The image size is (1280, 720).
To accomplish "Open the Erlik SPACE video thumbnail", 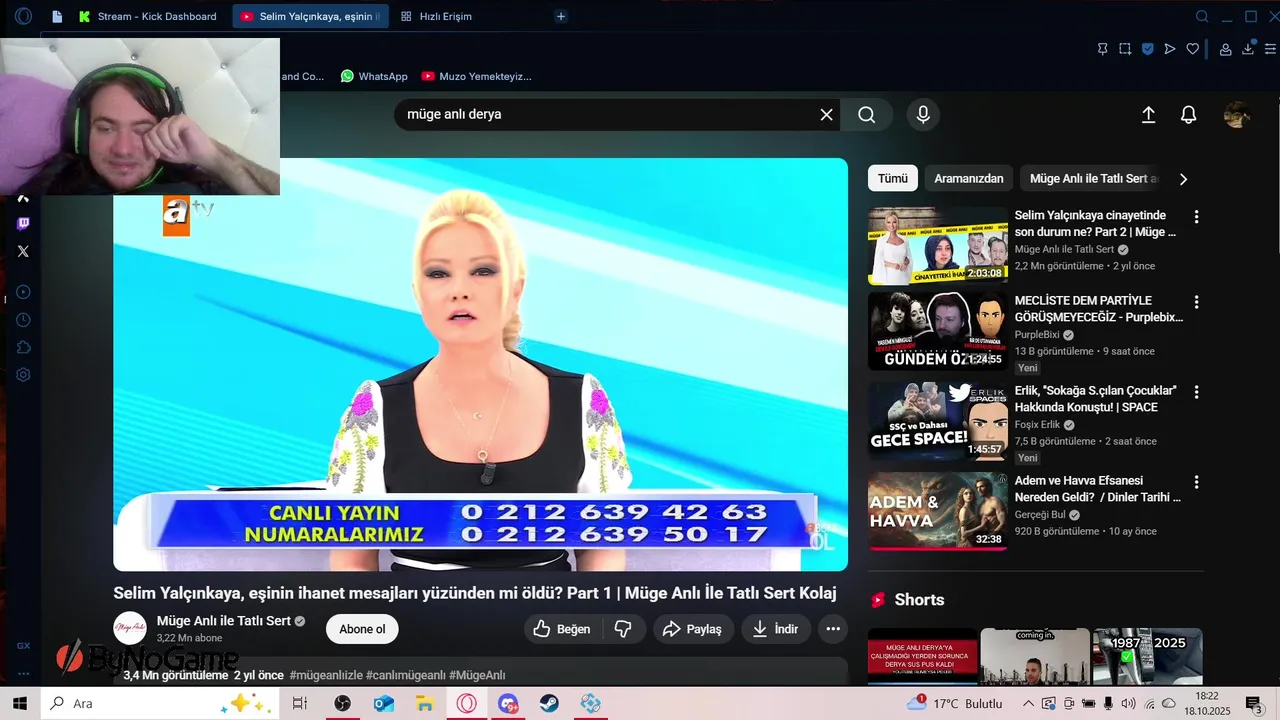I will [938, 421].
